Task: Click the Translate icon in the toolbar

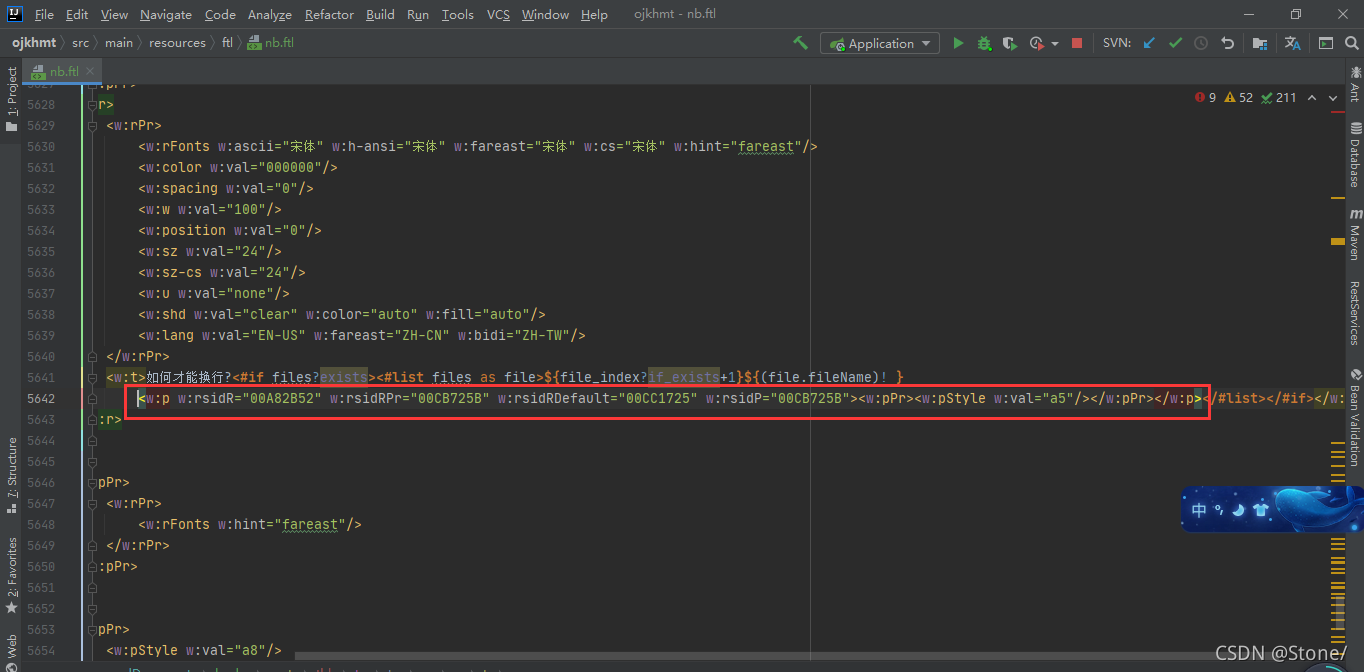Action: click(1292, 43)
